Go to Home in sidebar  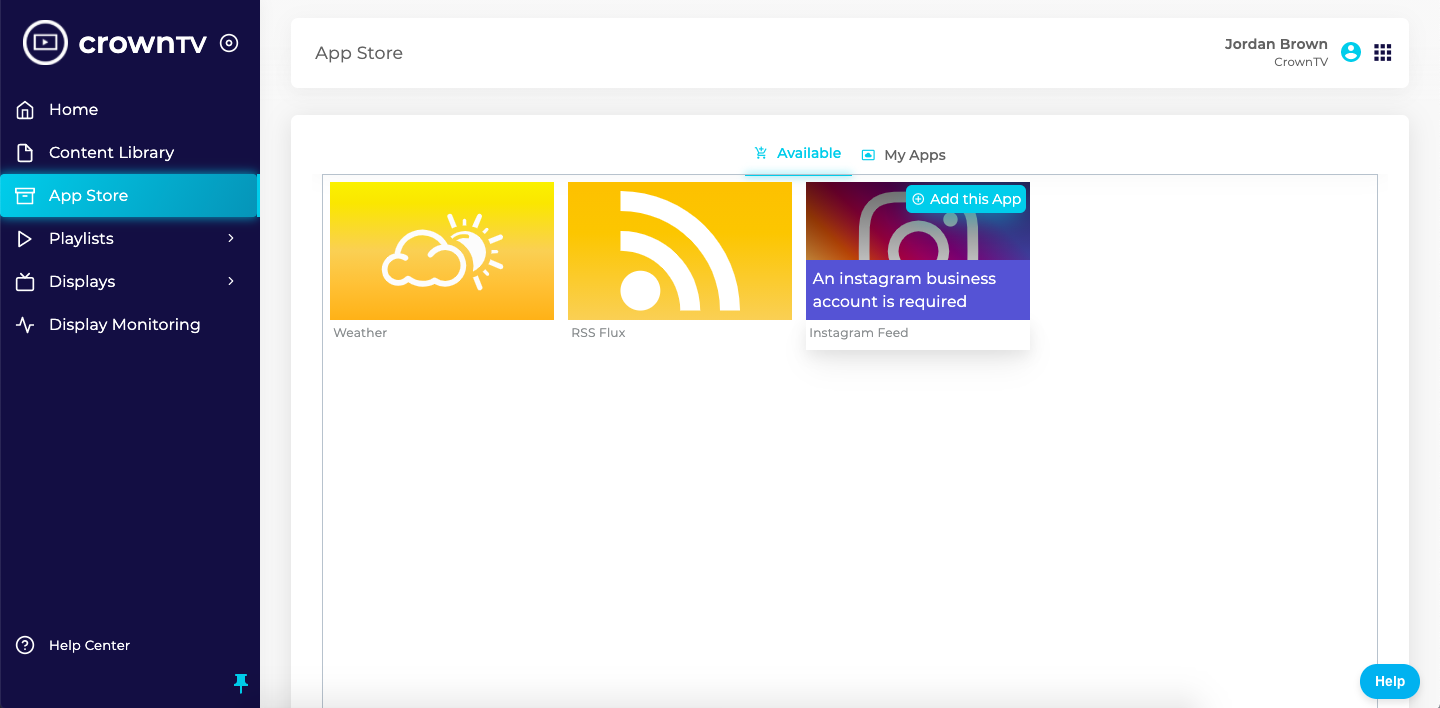(x=130, y=110)
